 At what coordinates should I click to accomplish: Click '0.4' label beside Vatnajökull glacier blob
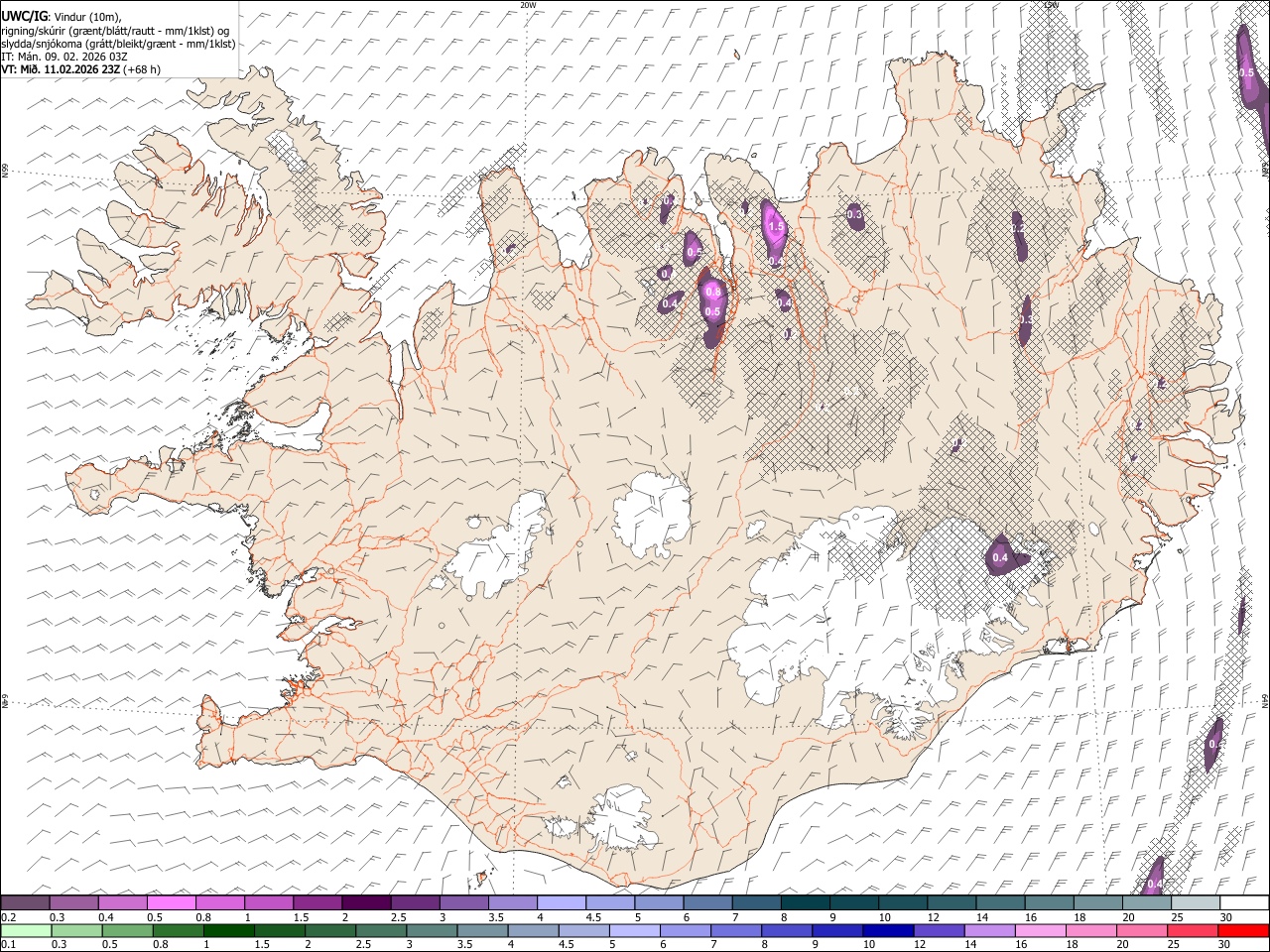click(x=1000, y=558)
